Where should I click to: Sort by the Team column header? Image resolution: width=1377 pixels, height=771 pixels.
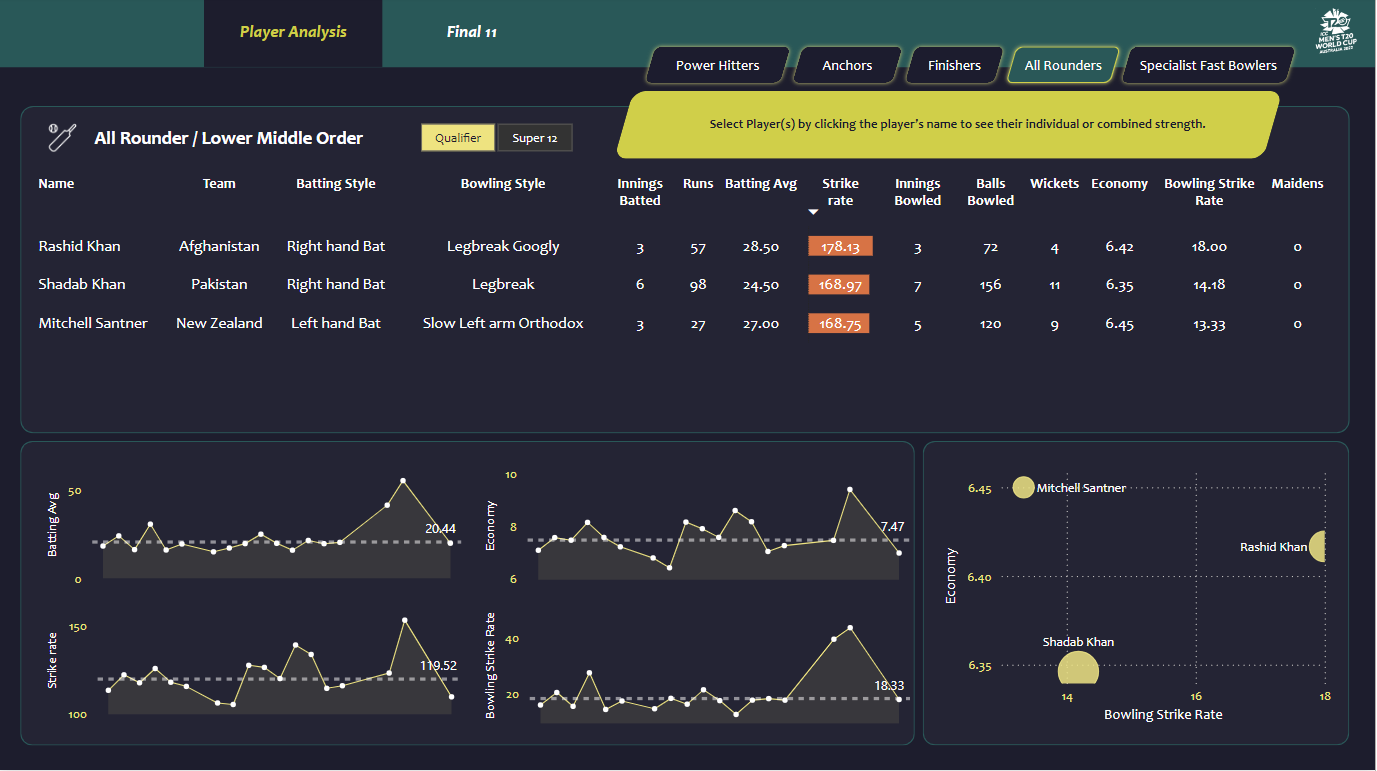219,184
